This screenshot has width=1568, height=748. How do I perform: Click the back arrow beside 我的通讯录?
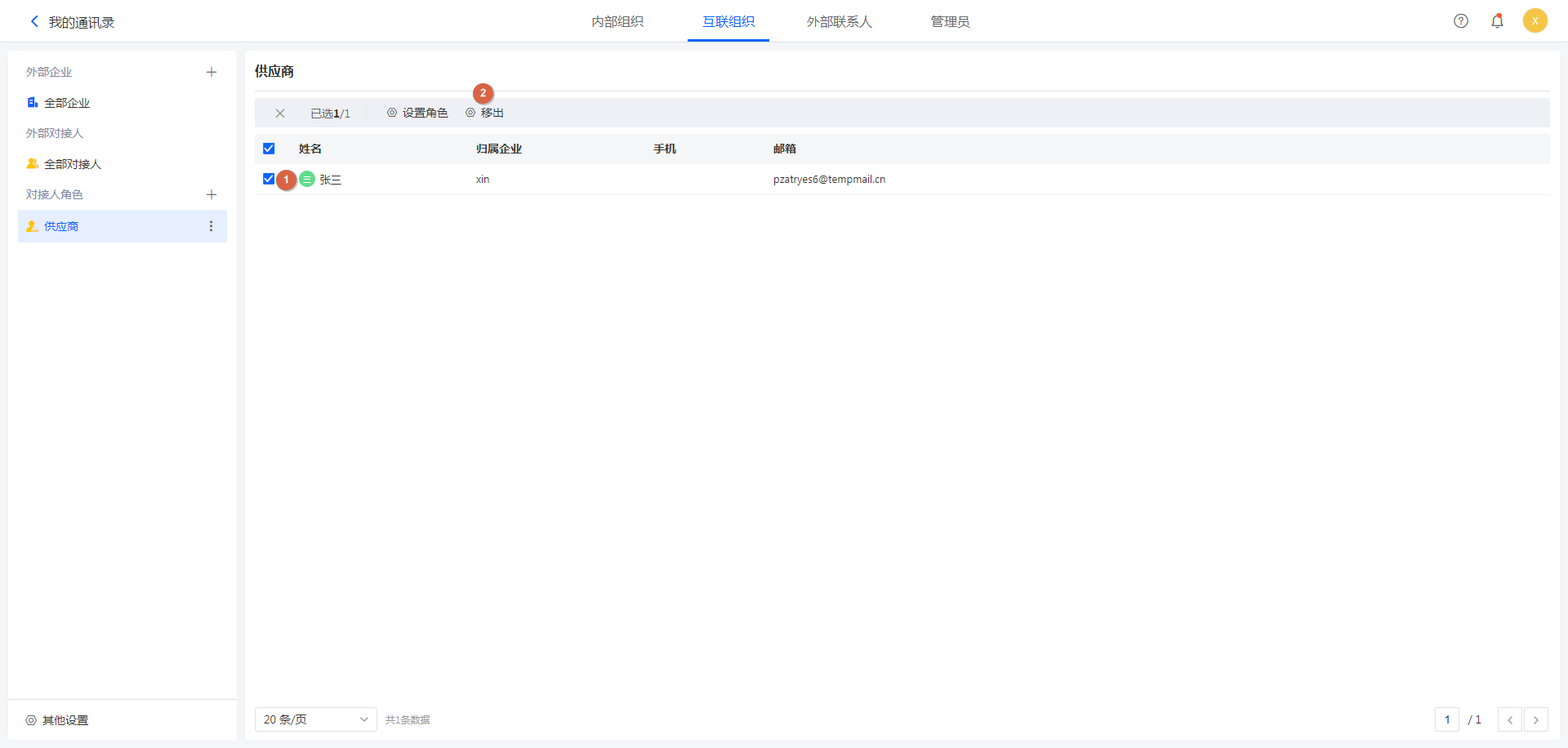(34, 22)
